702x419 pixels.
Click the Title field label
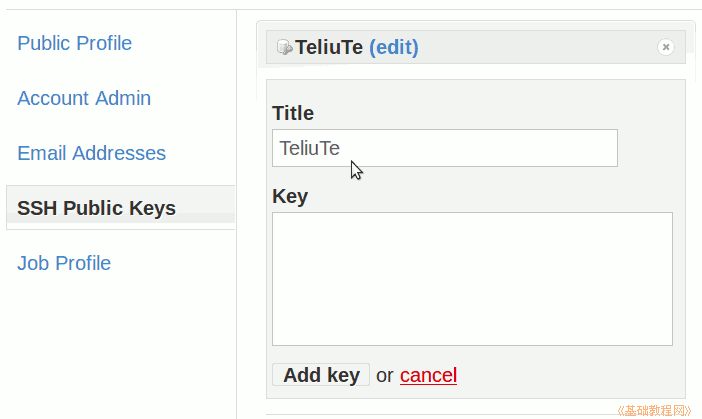[x=293, y=113]
